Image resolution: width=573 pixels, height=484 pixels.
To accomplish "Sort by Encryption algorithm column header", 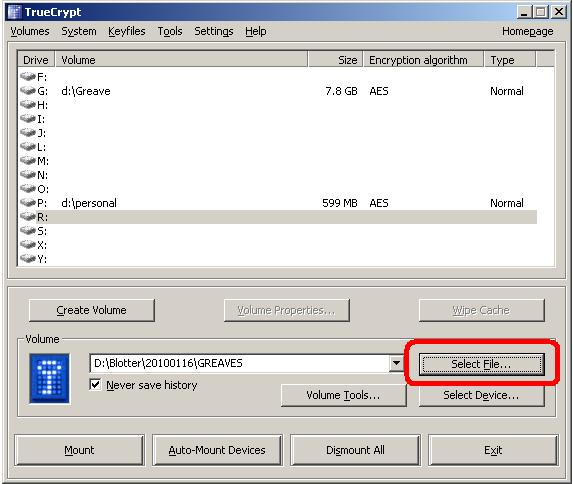I will point(424,60).
